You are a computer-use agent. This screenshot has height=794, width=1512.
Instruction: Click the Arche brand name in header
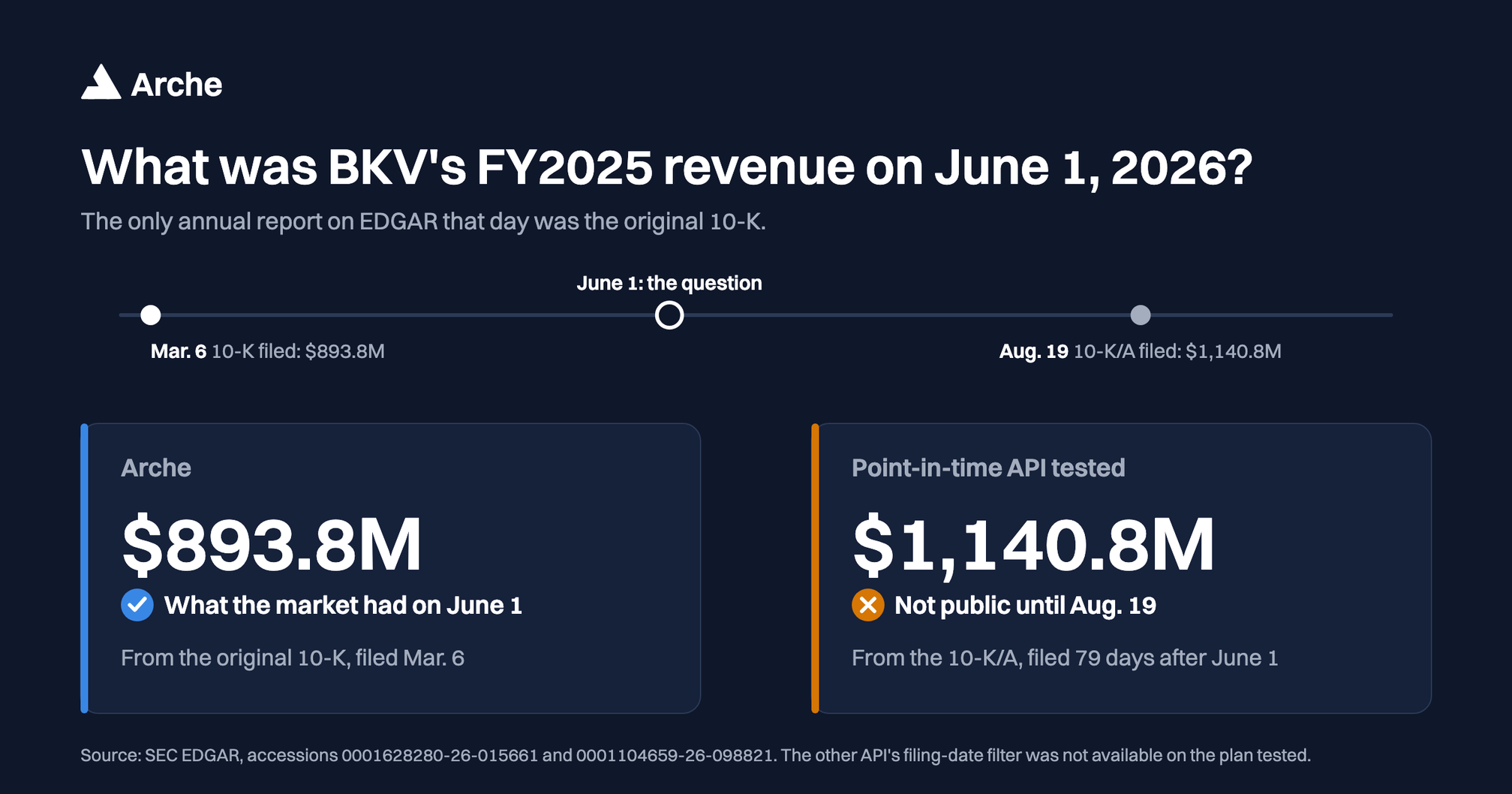coord(176,85)
